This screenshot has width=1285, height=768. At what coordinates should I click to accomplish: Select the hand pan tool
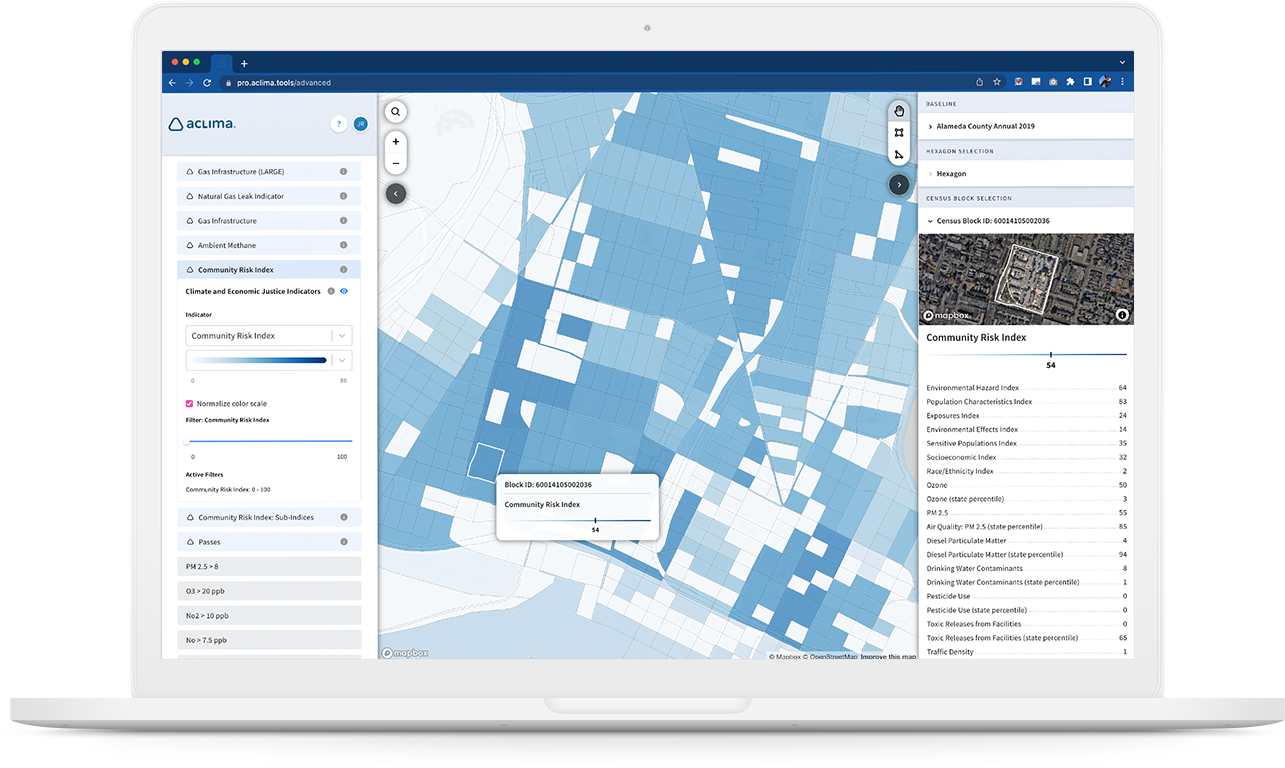tap(899, 110)
